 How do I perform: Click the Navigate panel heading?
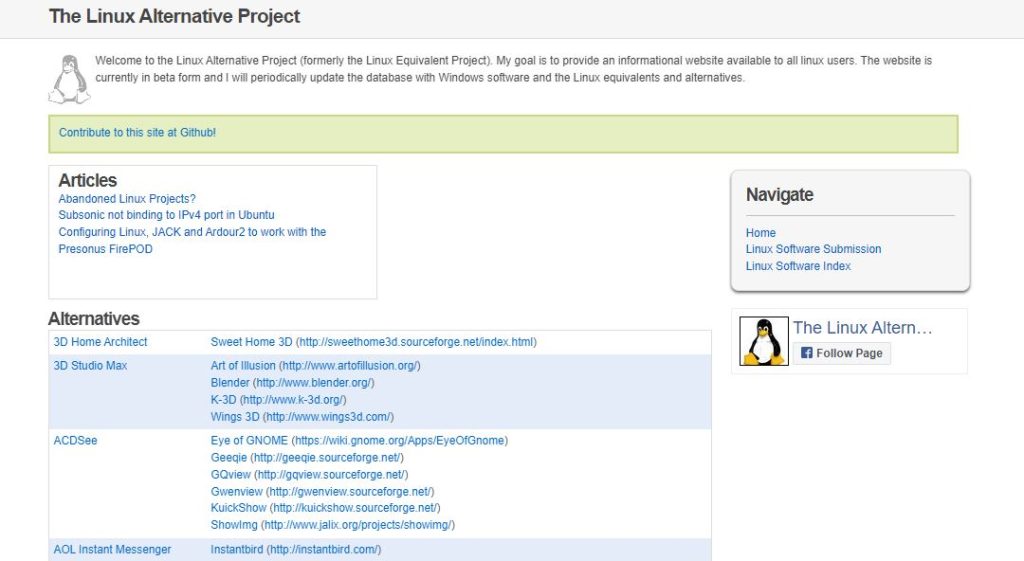tap(780, 195)
